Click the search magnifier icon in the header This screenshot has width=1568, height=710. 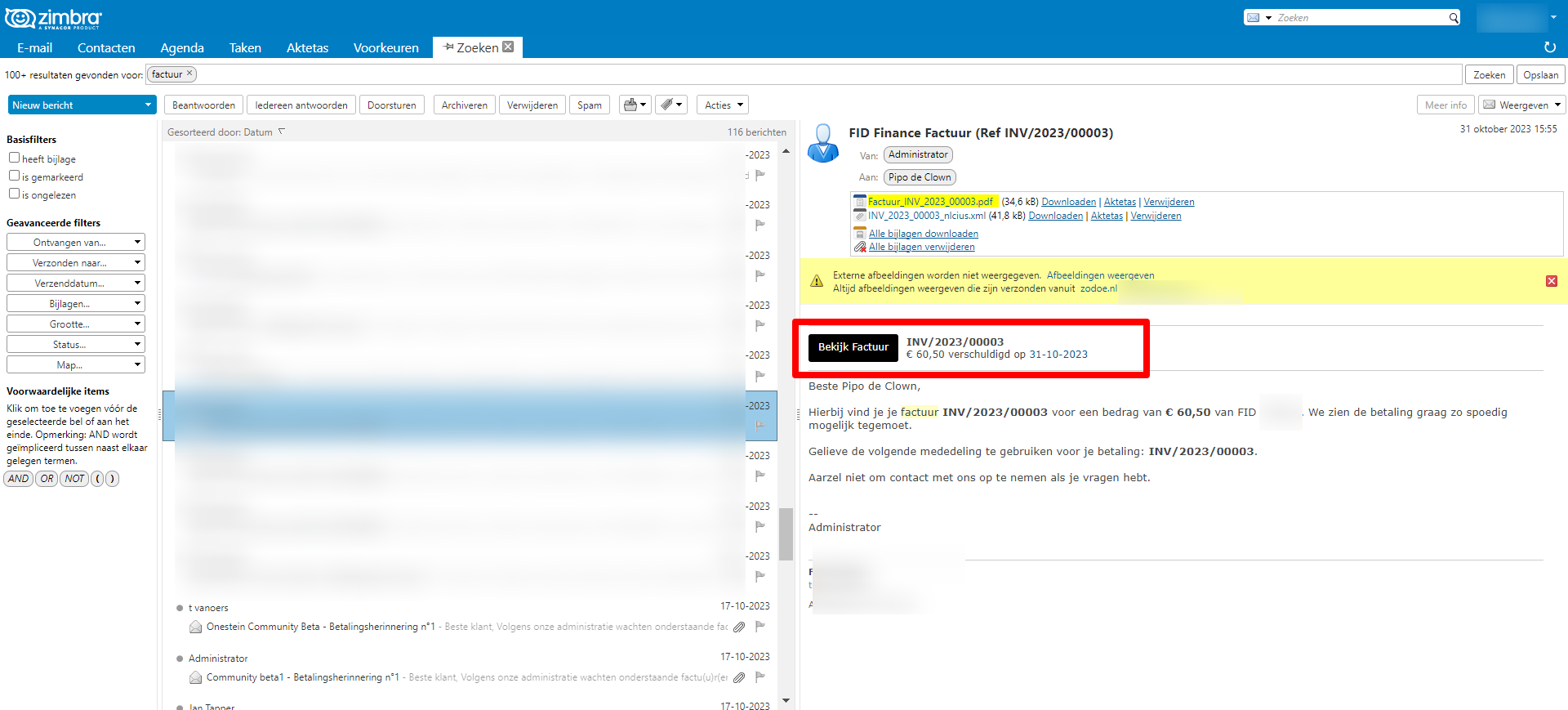(x=1454, y=18)
